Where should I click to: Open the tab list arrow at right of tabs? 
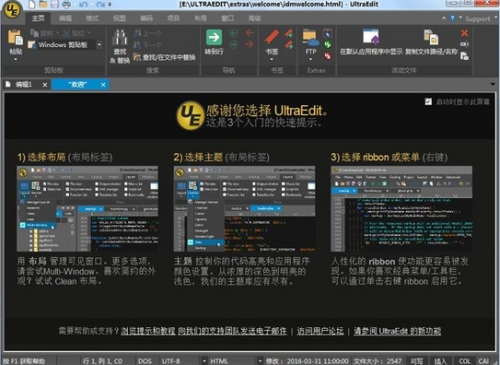tap(493, 84)
